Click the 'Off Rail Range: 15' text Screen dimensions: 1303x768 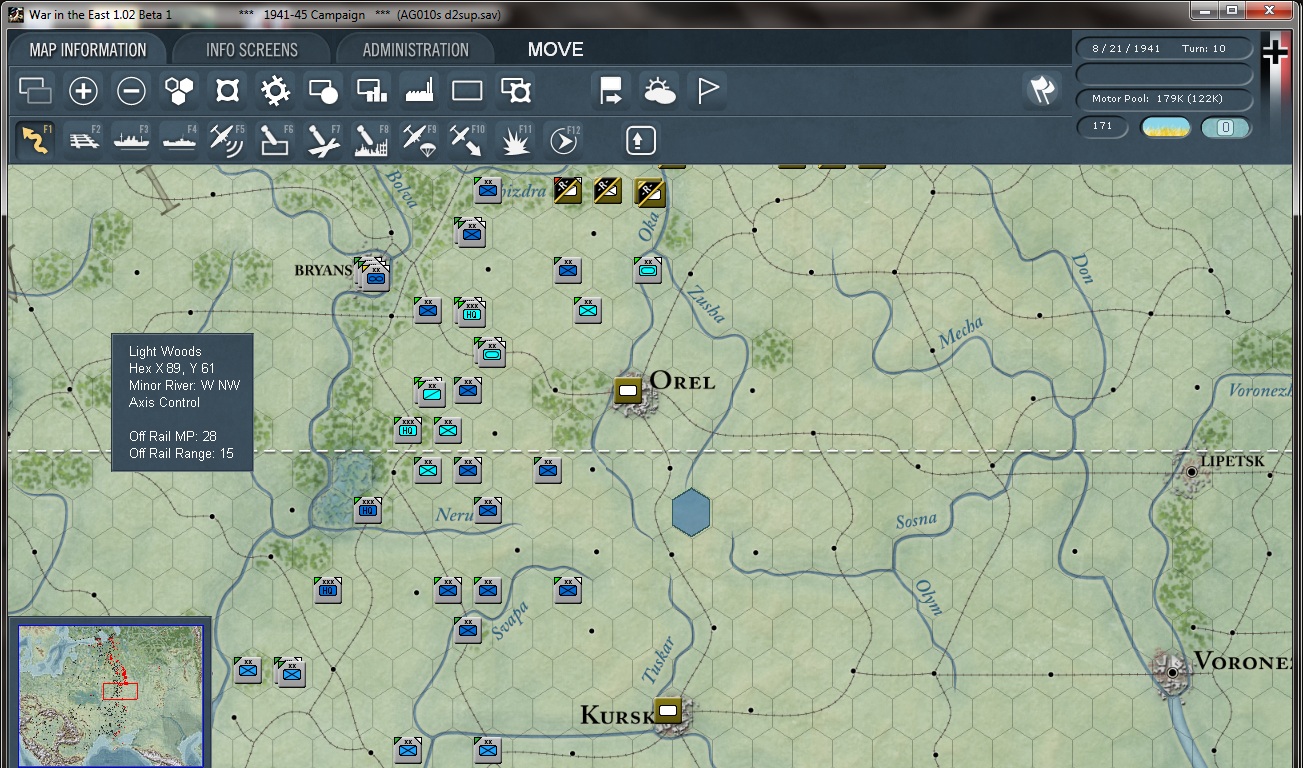[x=181, y=453]
